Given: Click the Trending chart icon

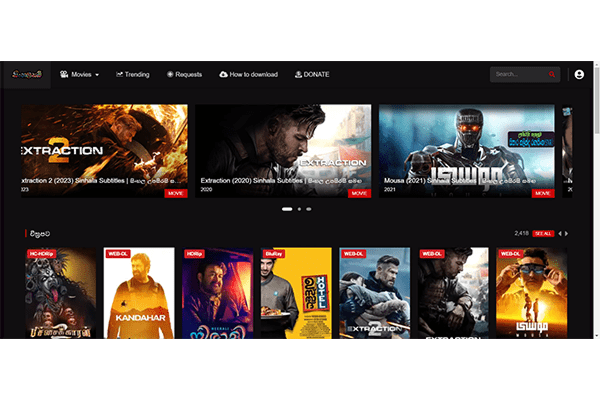Looking at the screenshot, I should click(x=120, y=74).
